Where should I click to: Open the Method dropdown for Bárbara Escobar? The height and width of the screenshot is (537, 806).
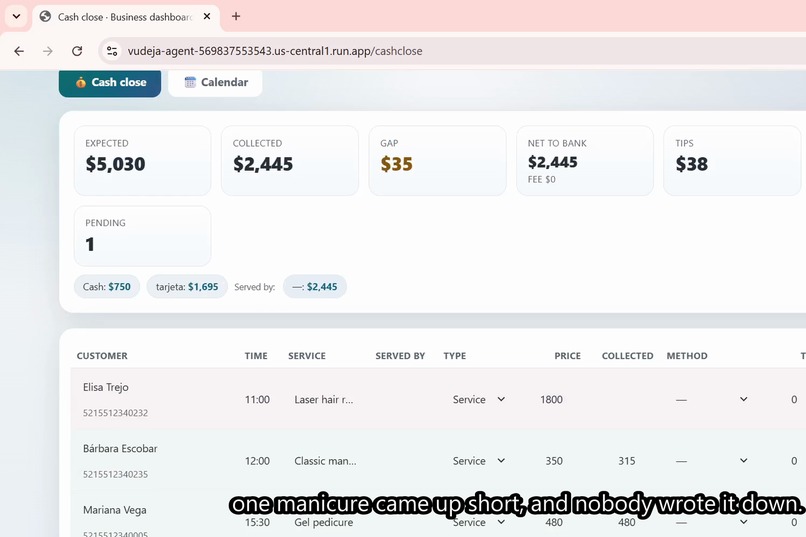click(x=711, y=461)
